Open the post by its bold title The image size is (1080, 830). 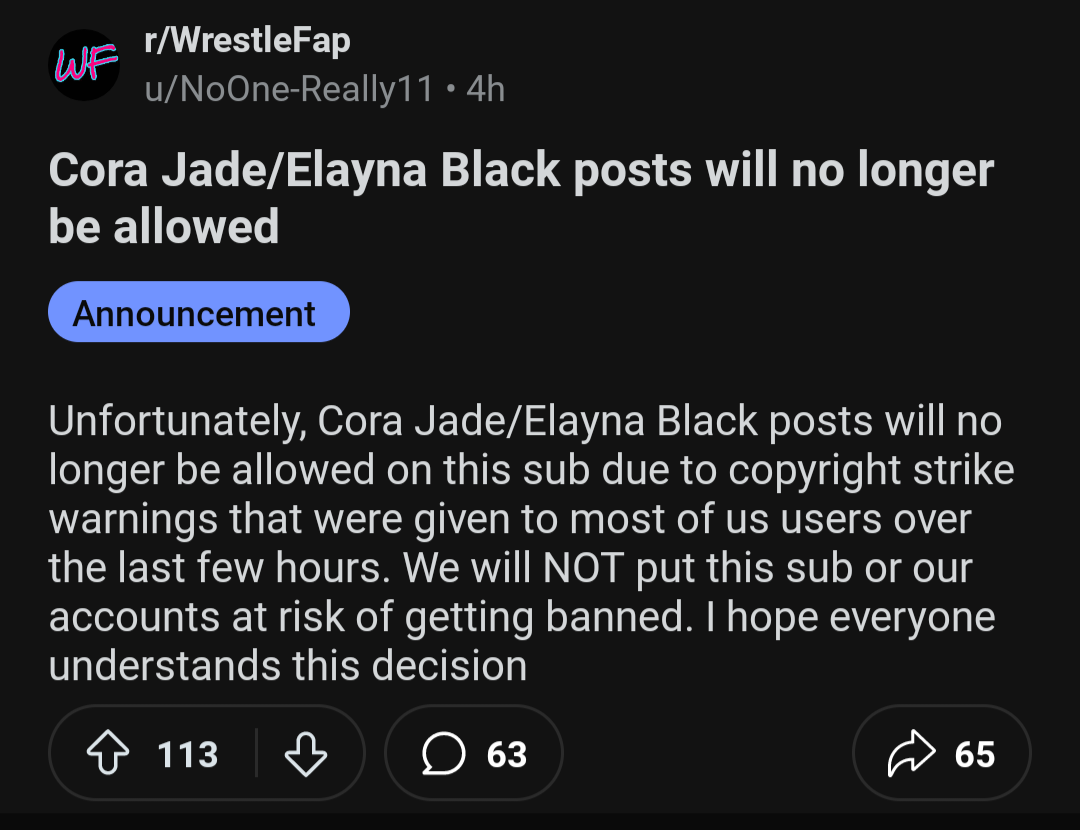tap(520, 170)
